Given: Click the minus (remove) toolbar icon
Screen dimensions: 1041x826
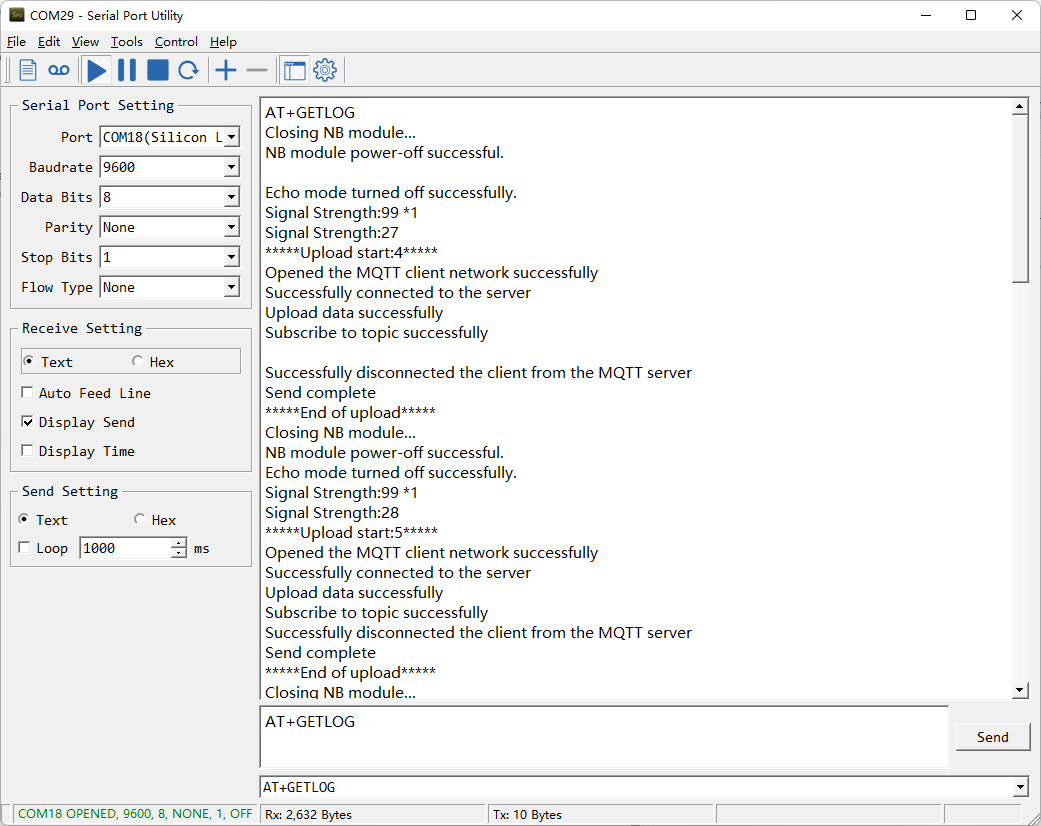Looking at the screenshot, I should [x=257, y=70].
